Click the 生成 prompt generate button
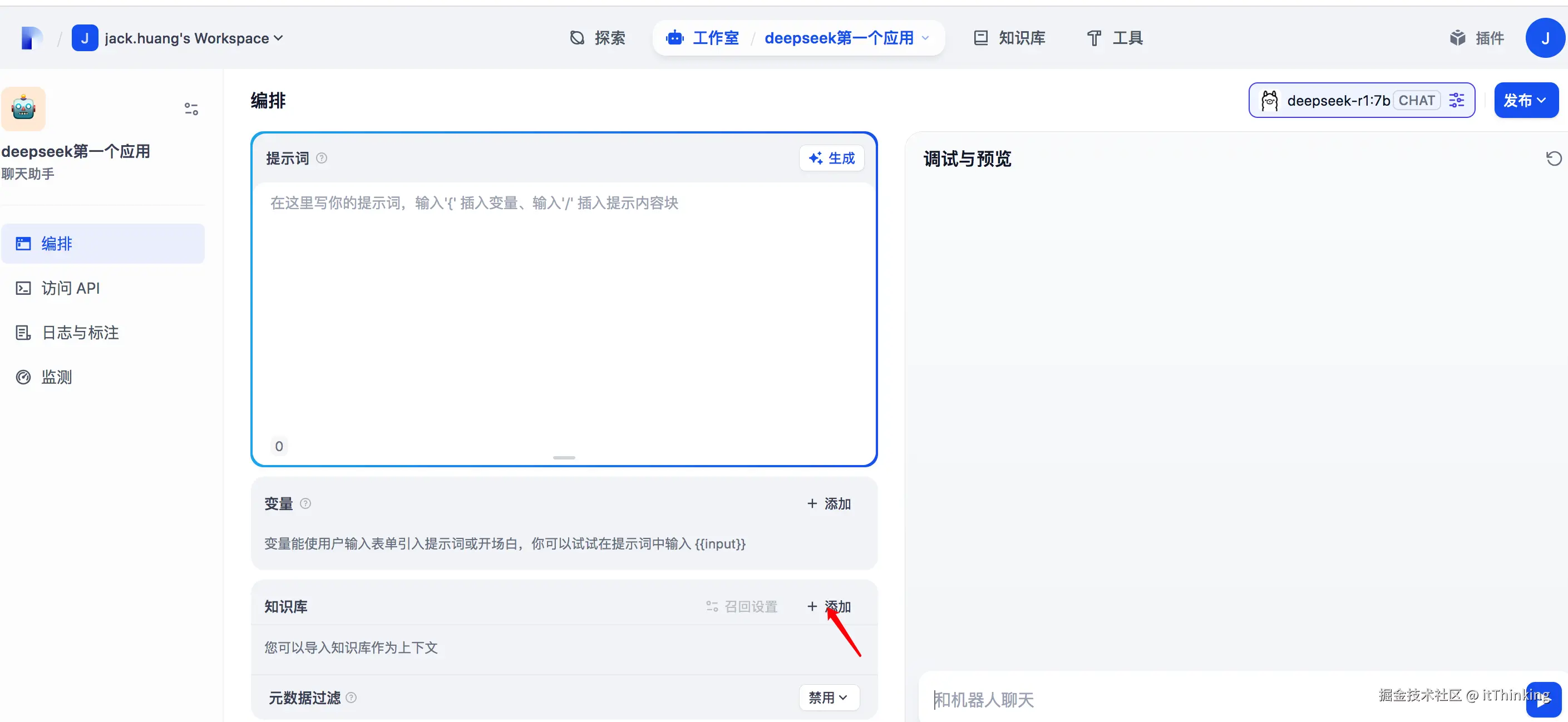The height and width of the screenshot is (722, 1568). (x=831, y=159)
